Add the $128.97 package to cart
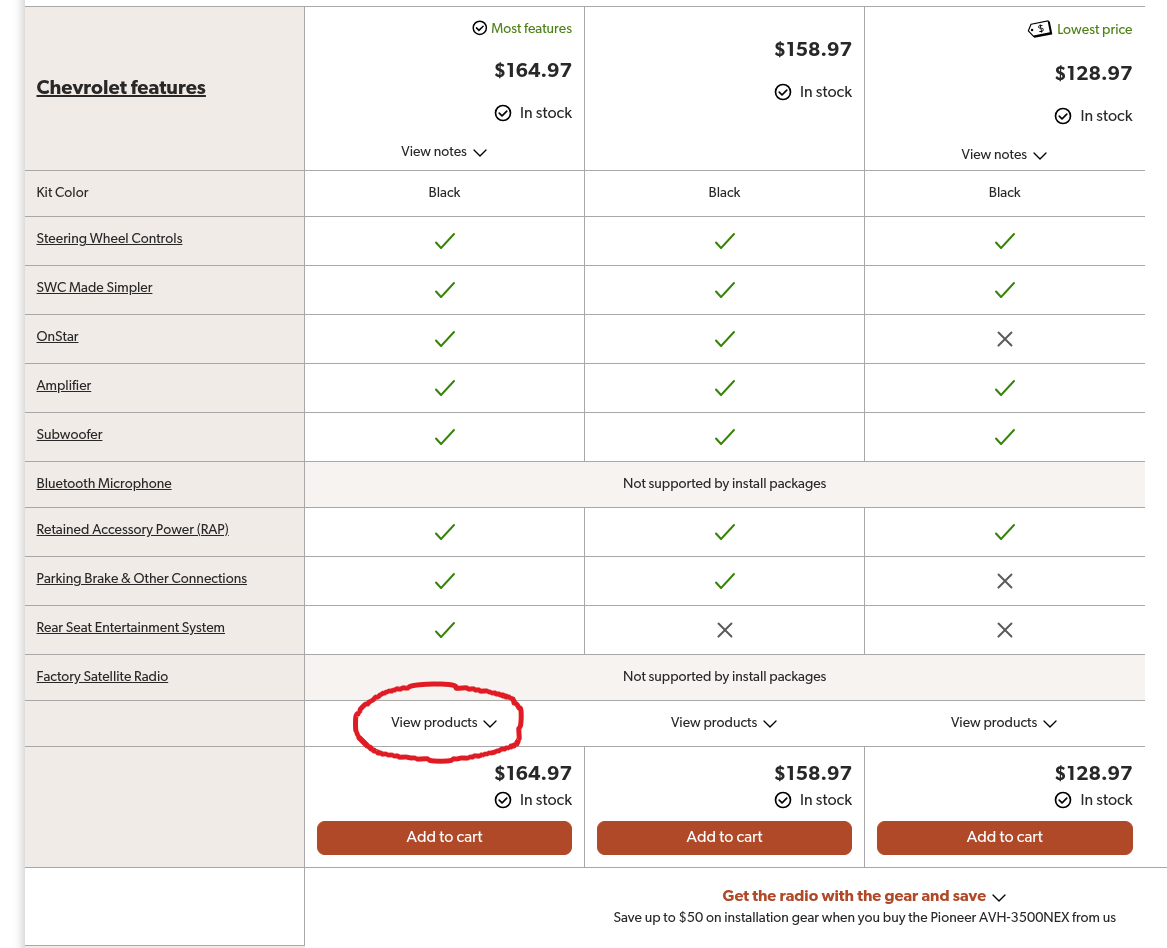The height and width of the screenshot is (948, 1167). click(1004, 837)
